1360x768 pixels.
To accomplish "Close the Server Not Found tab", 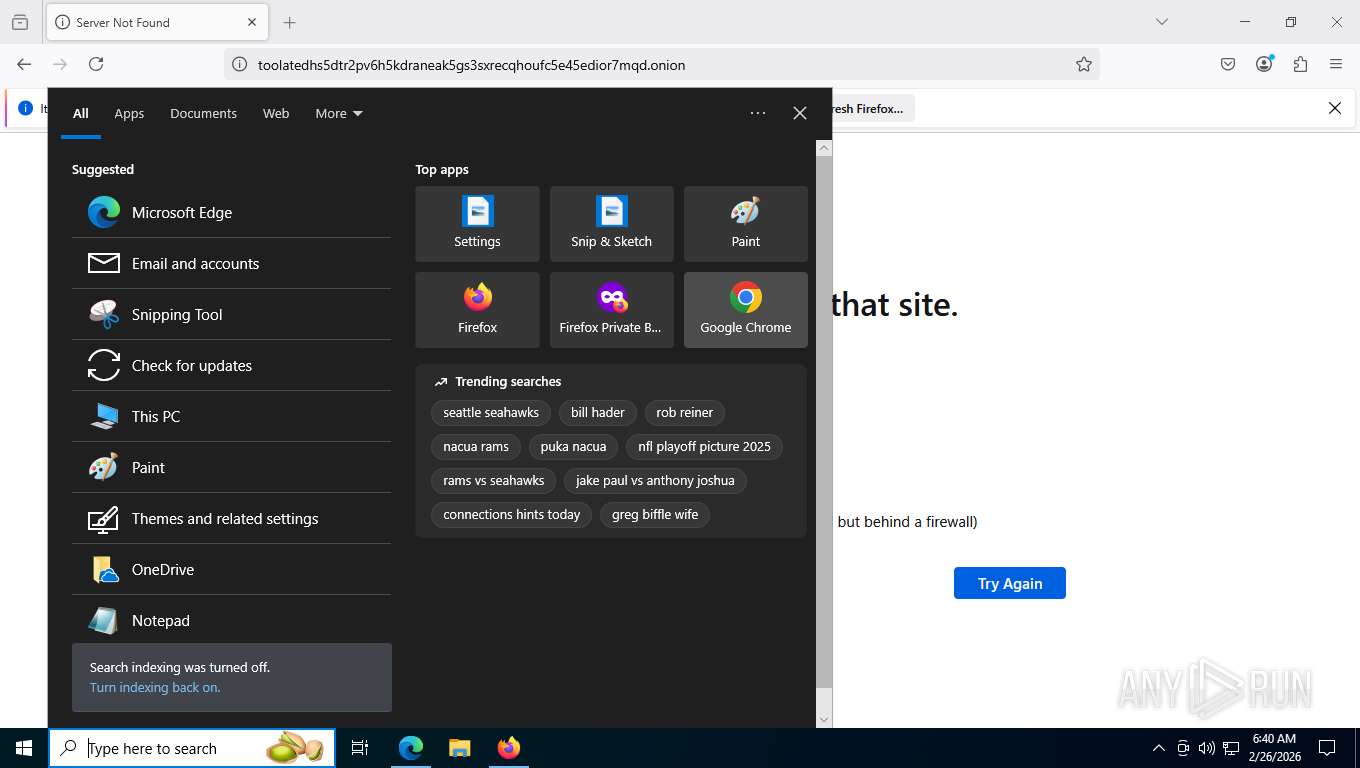I will coord(252,22).
